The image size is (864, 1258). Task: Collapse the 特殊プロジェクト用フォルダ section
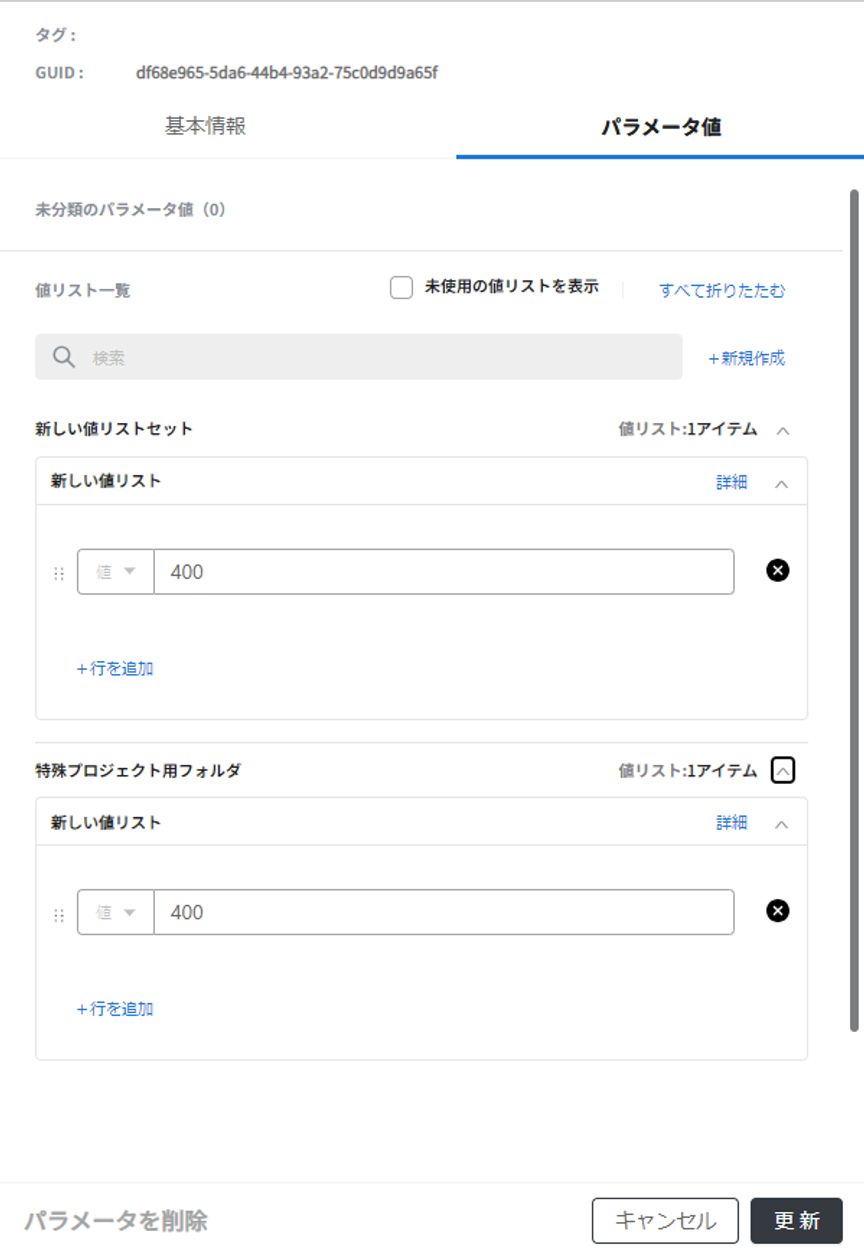tap(783, 771)
